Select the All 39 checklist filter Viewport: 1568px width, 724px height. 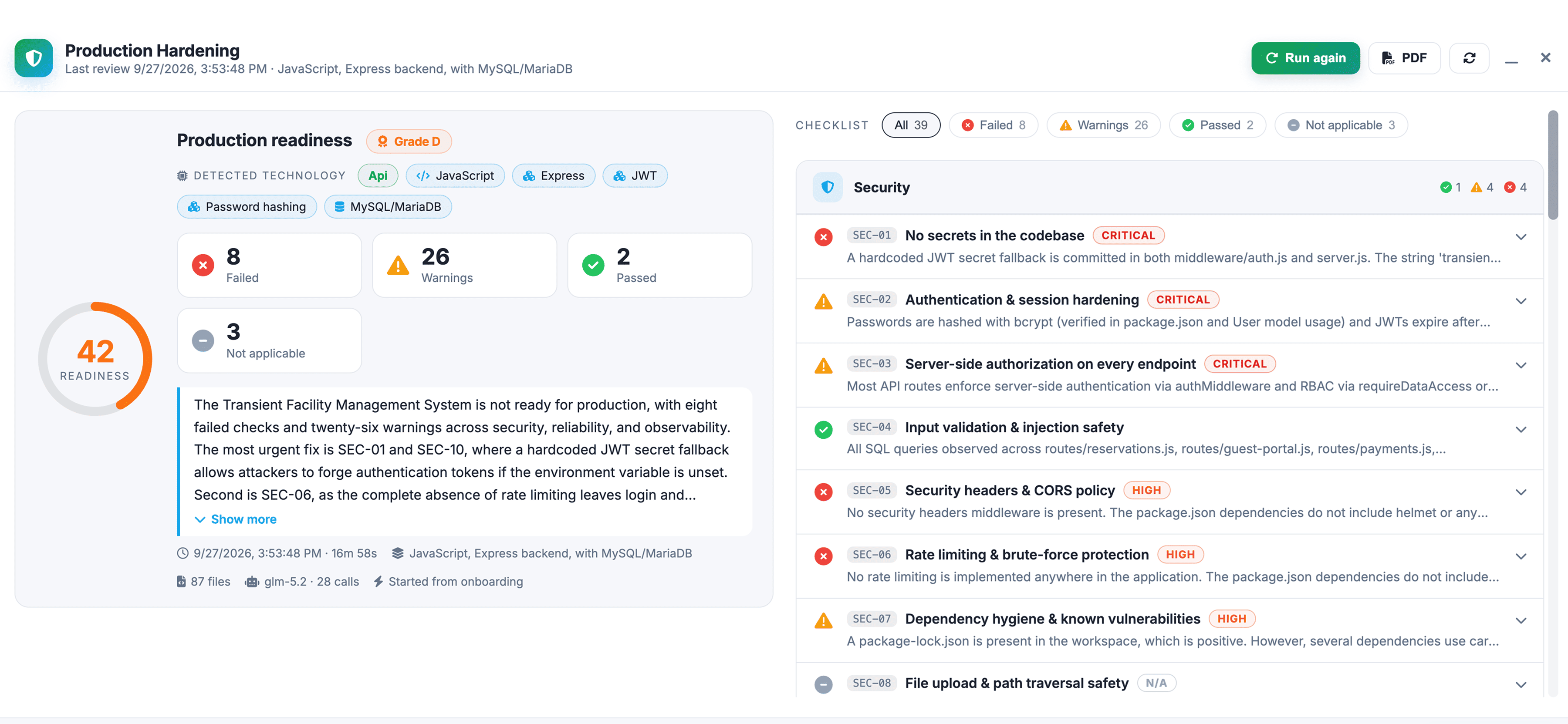click(911, 125)
